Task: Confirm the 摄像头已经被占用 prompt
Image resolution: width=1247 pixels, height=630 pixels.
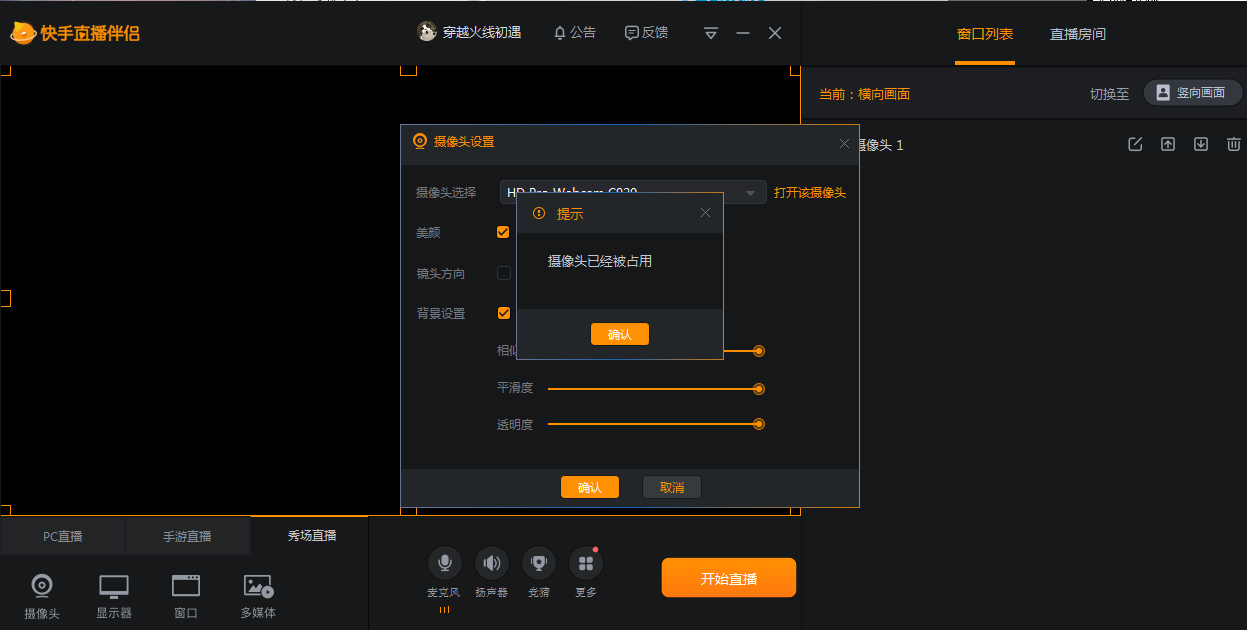Action: coord(620,334)
